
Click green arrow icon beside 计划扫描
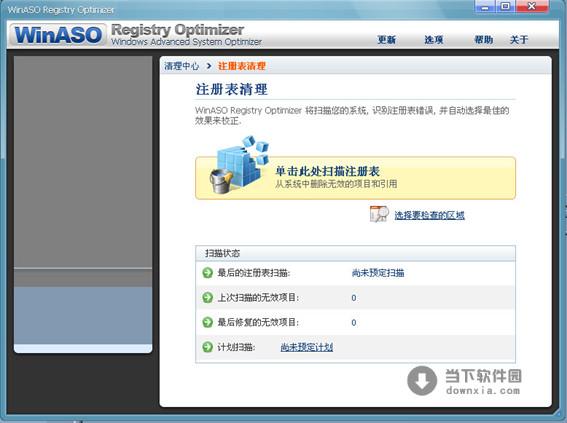point(208,347)
